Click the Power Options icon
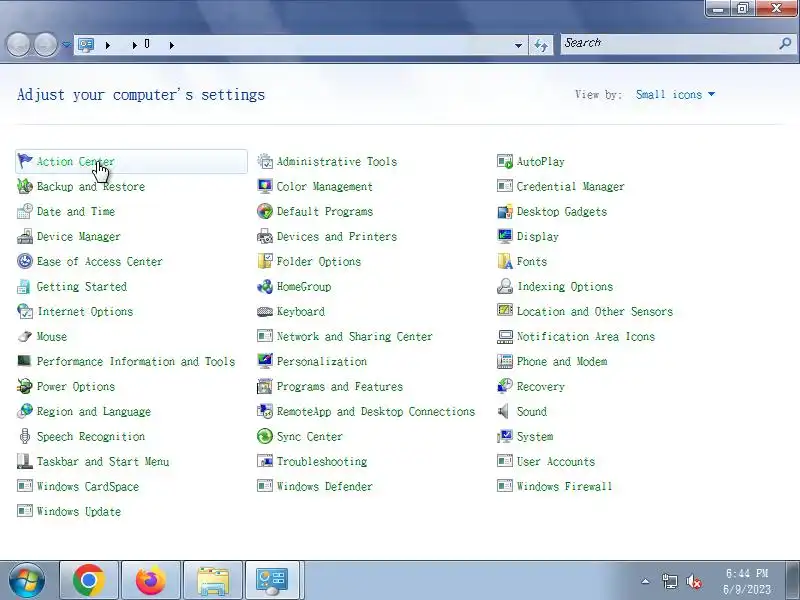 coord(24,386)
